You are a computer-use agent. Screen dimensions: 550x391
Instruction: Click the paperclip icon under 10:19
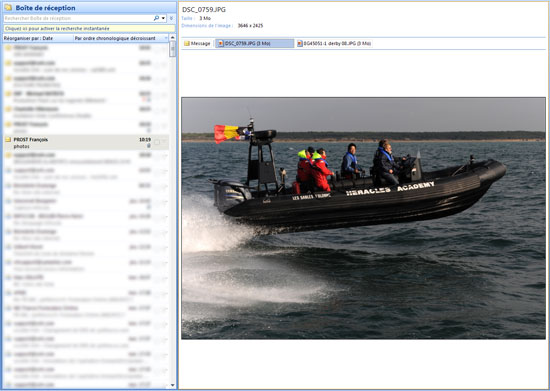(x=149, y=146)
